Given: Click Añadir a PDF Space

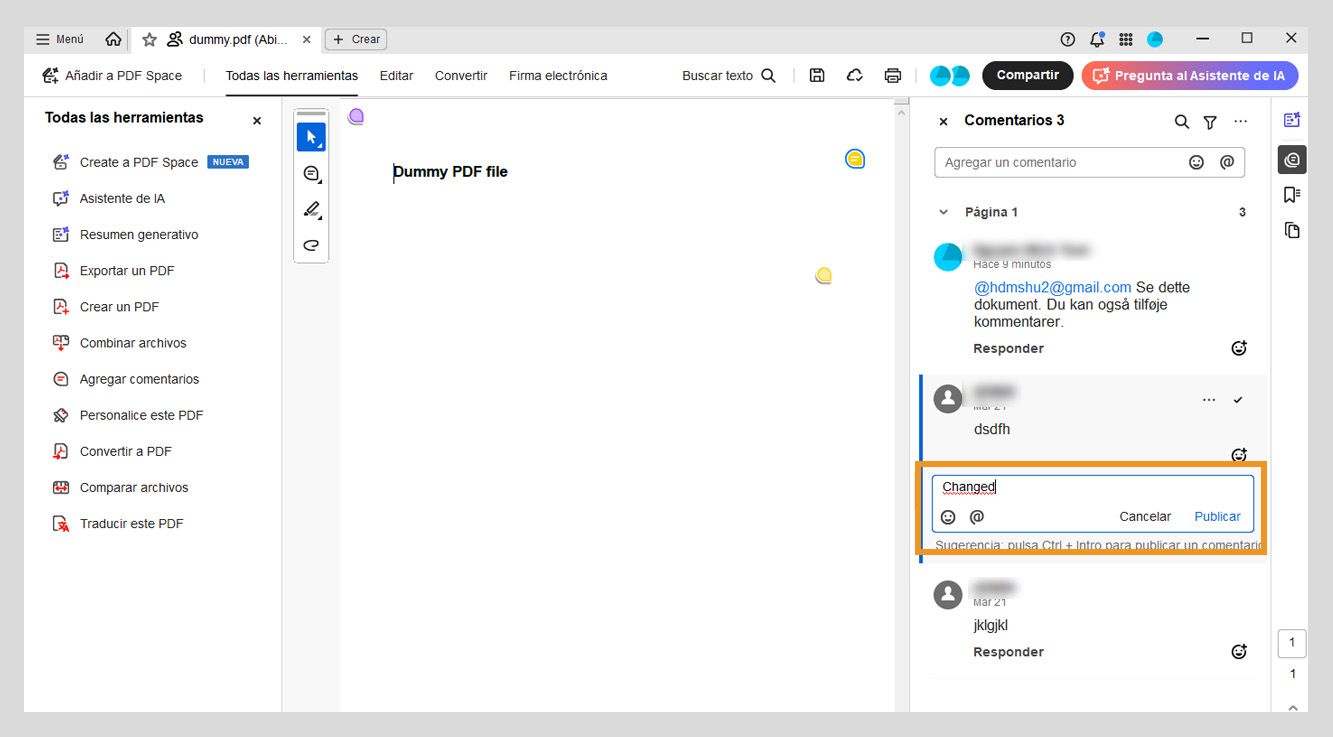Looking at the screenshot, I should click(x=112, y=76).
